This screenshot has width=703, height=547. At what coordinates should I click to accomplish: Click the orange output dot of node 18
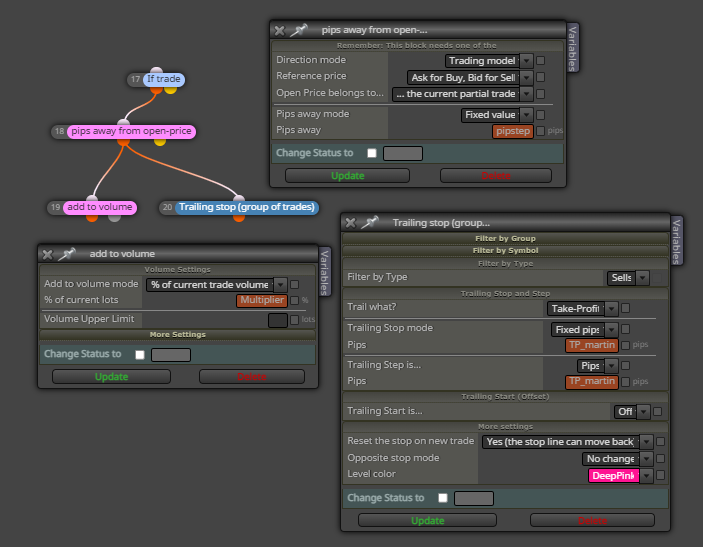tap(124, 142)
